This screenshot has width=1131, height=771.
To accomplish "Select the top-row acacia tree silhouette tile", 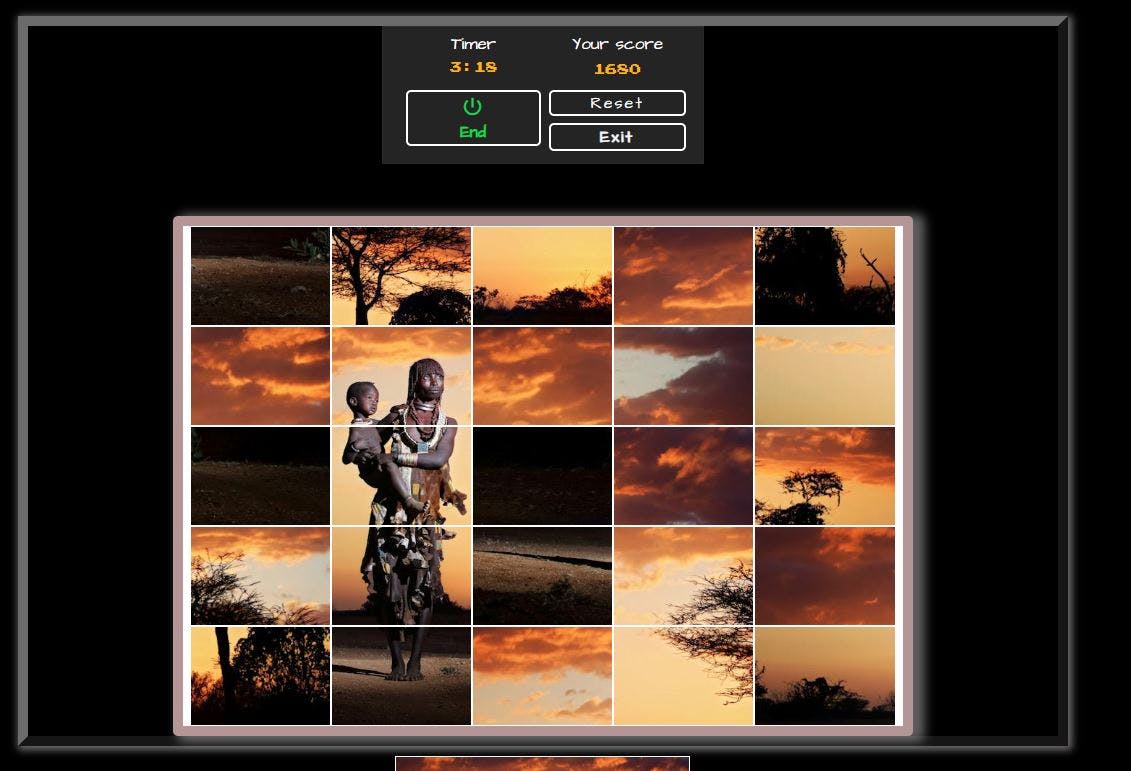I will coord(401,276).
